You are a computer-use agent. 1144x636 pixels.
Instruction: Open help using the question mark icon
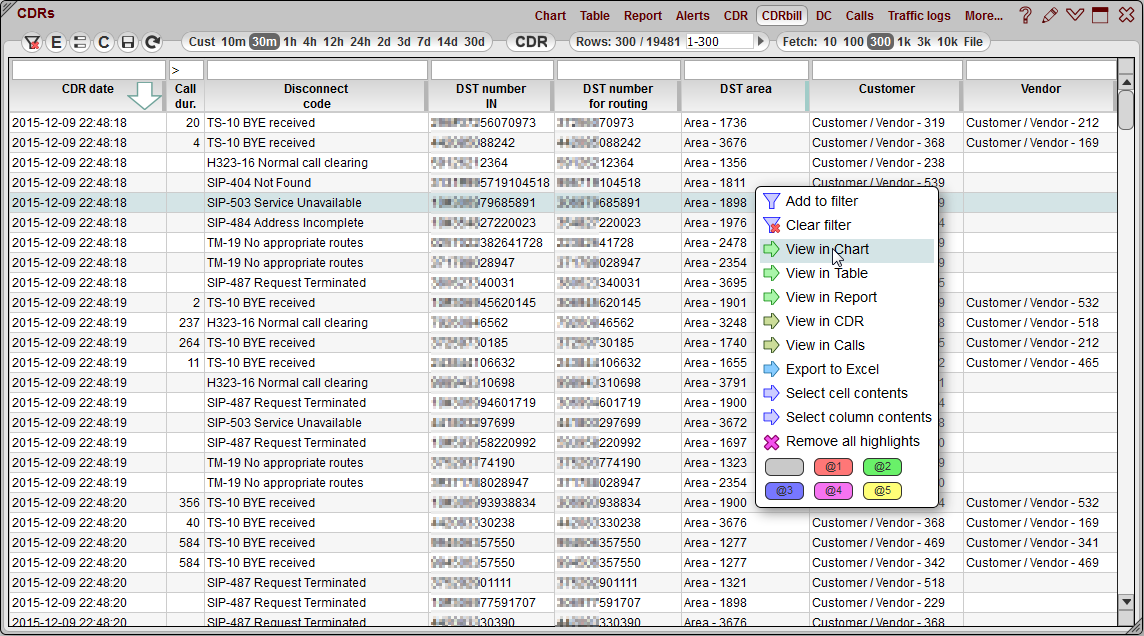click(1025, 14)
